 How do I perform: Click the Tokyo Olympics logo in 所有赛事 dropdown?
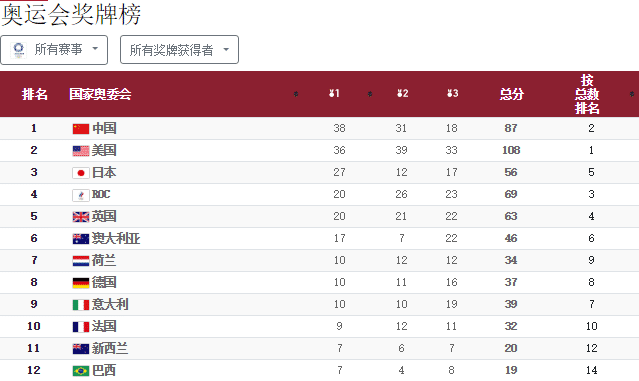tap(18, 50)
